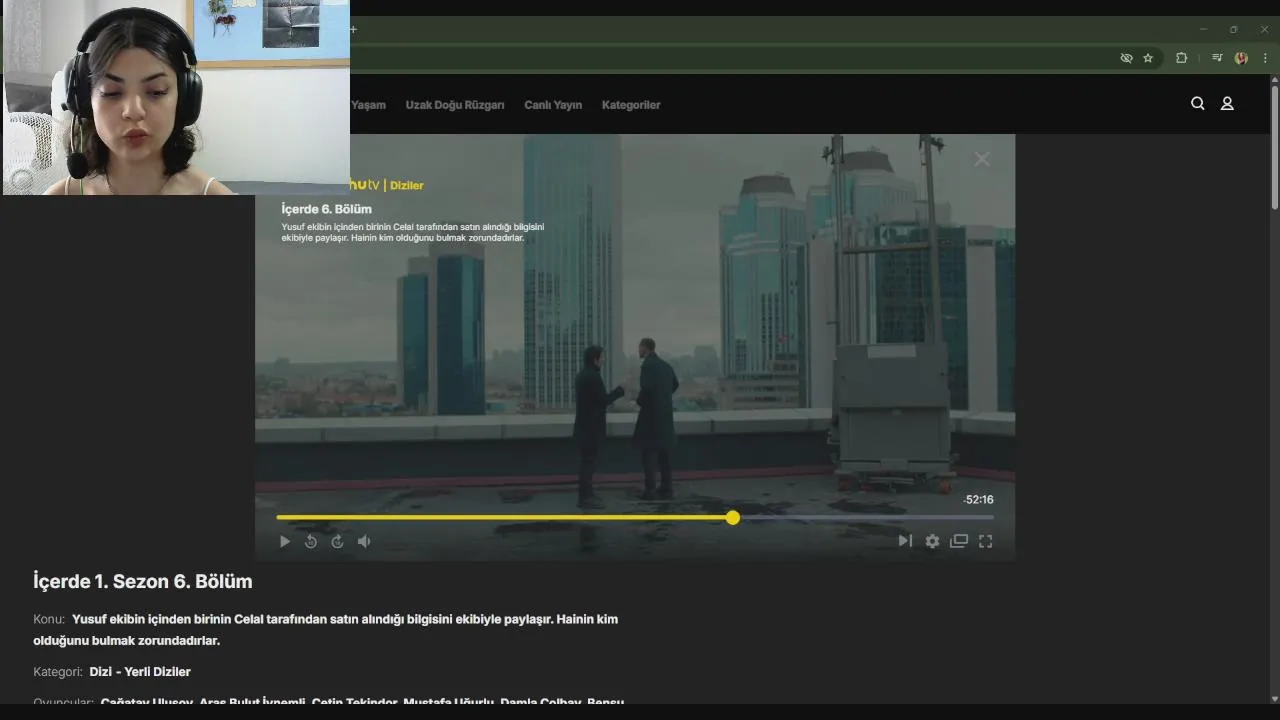Image resolution: width=1280 pixels, height=720 pixels.
Task: Open the Chrome profile avatar
Action: 1241,58
